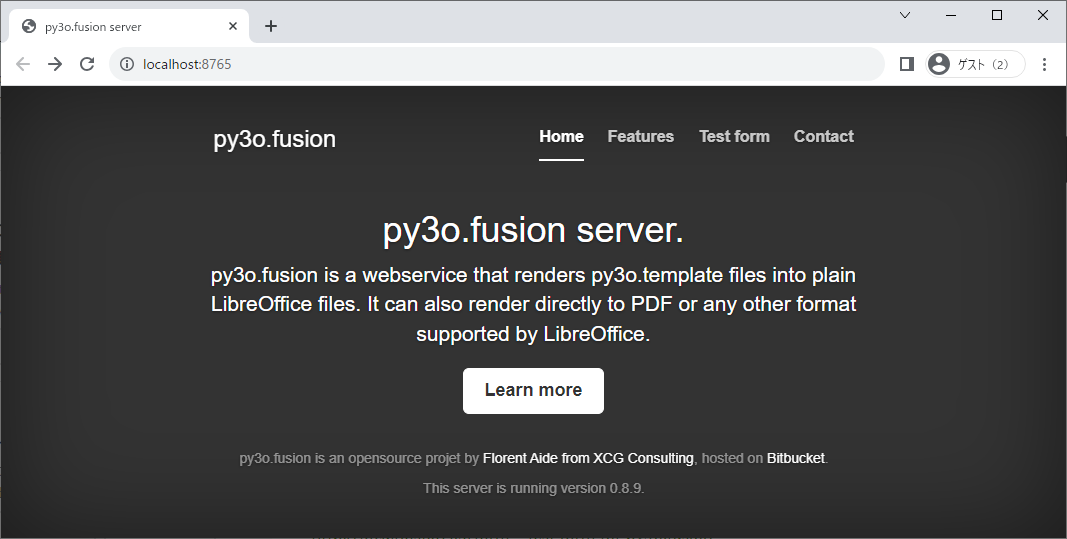View site information icon in address bar

point(127,64)
